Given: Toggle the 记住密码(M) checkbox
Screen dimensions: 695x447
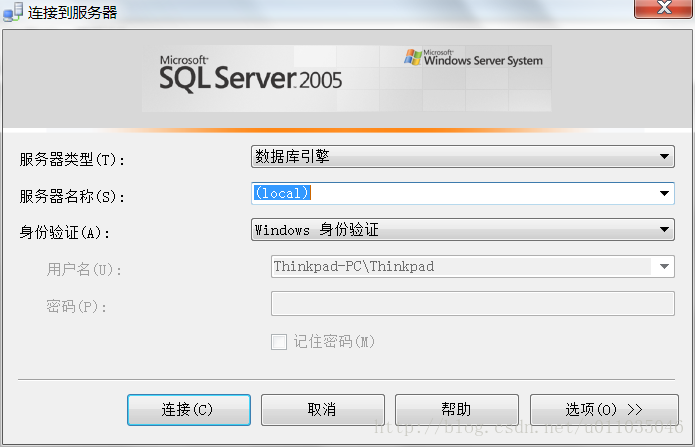Looking at the screenshot, I should coord(279,342).
